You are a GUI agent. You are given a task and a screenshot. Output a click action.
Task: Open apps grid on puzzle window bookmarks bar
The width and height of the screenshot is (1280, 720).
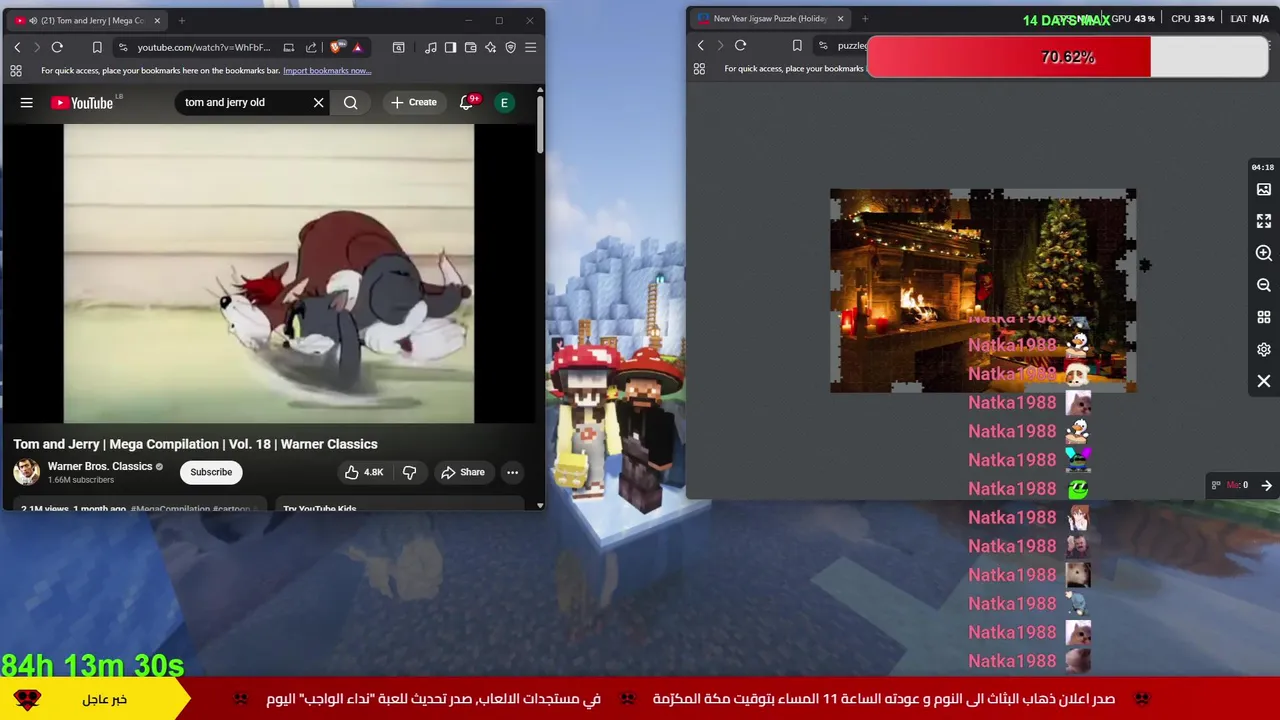pyautogui.click(x=699, y=69)
